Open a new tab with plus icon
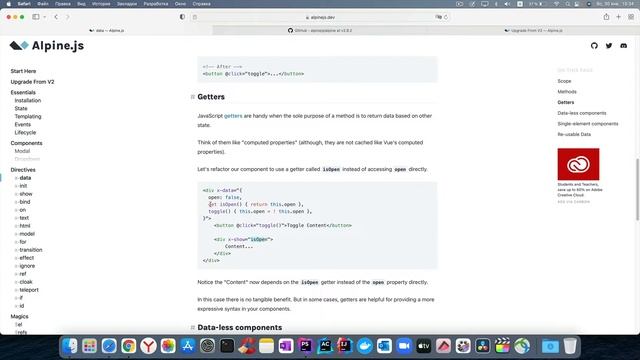640x360 pixels. coord(618,17)
